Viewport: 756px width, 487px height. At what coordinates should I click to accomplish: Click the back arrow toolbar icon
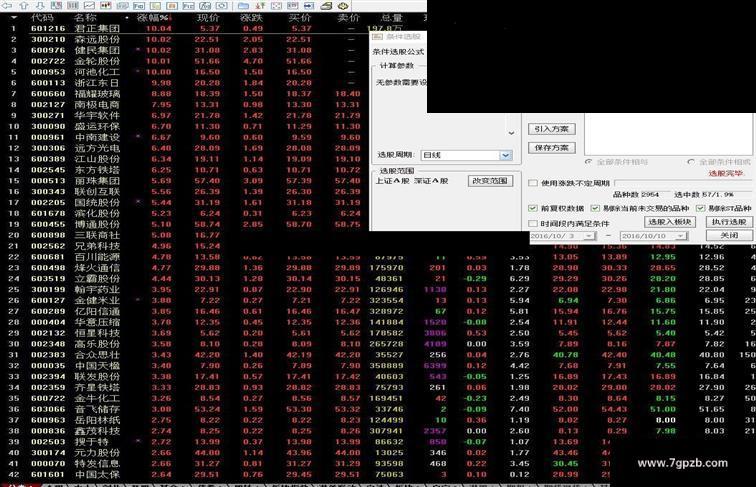tap(7, 6)
